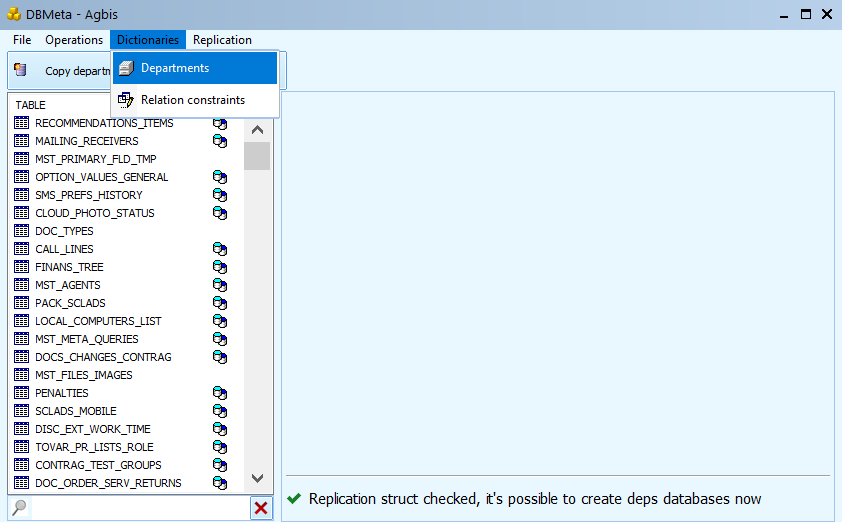Click table icon of MAILING_RECEIVERS
Viewport: 842px width, 522px height.
tap(21, 141)
